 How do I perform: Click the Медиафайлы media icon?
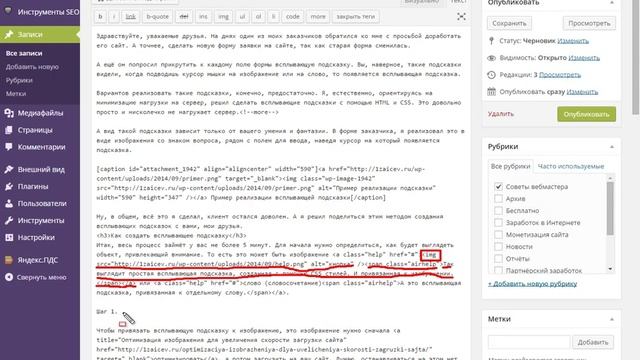(9, 113)
